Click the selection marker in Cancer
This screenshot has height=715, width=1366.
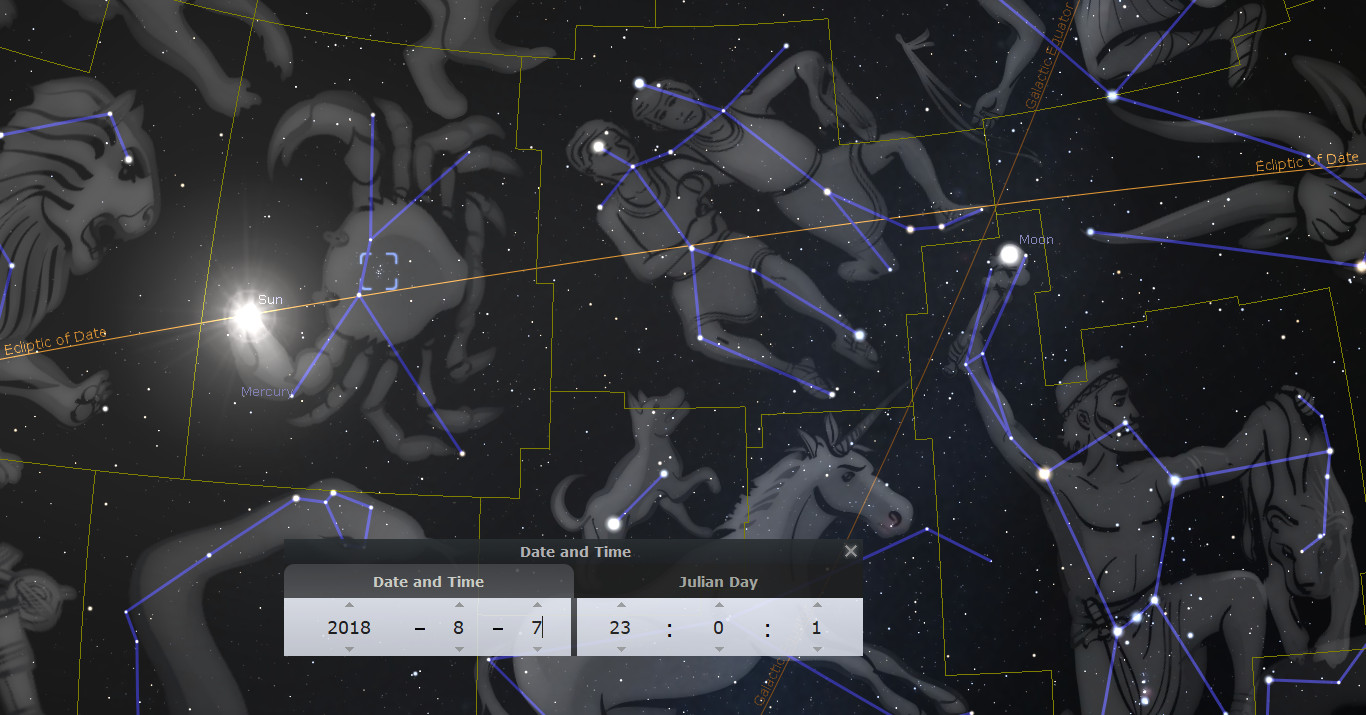click(x=379, y=271)
